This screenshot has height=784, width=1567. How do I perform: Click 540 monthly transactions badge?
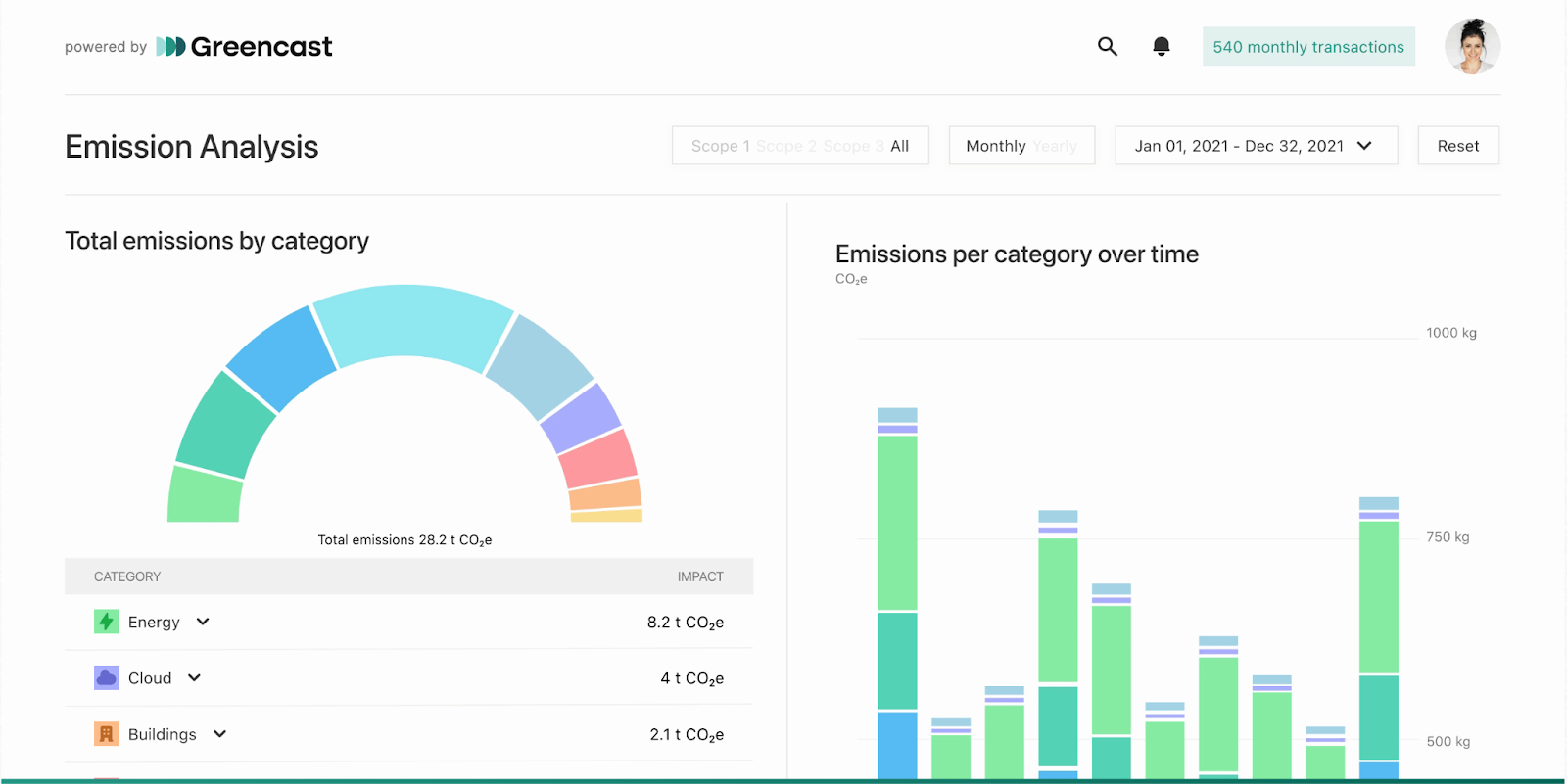coord(1308,47)
